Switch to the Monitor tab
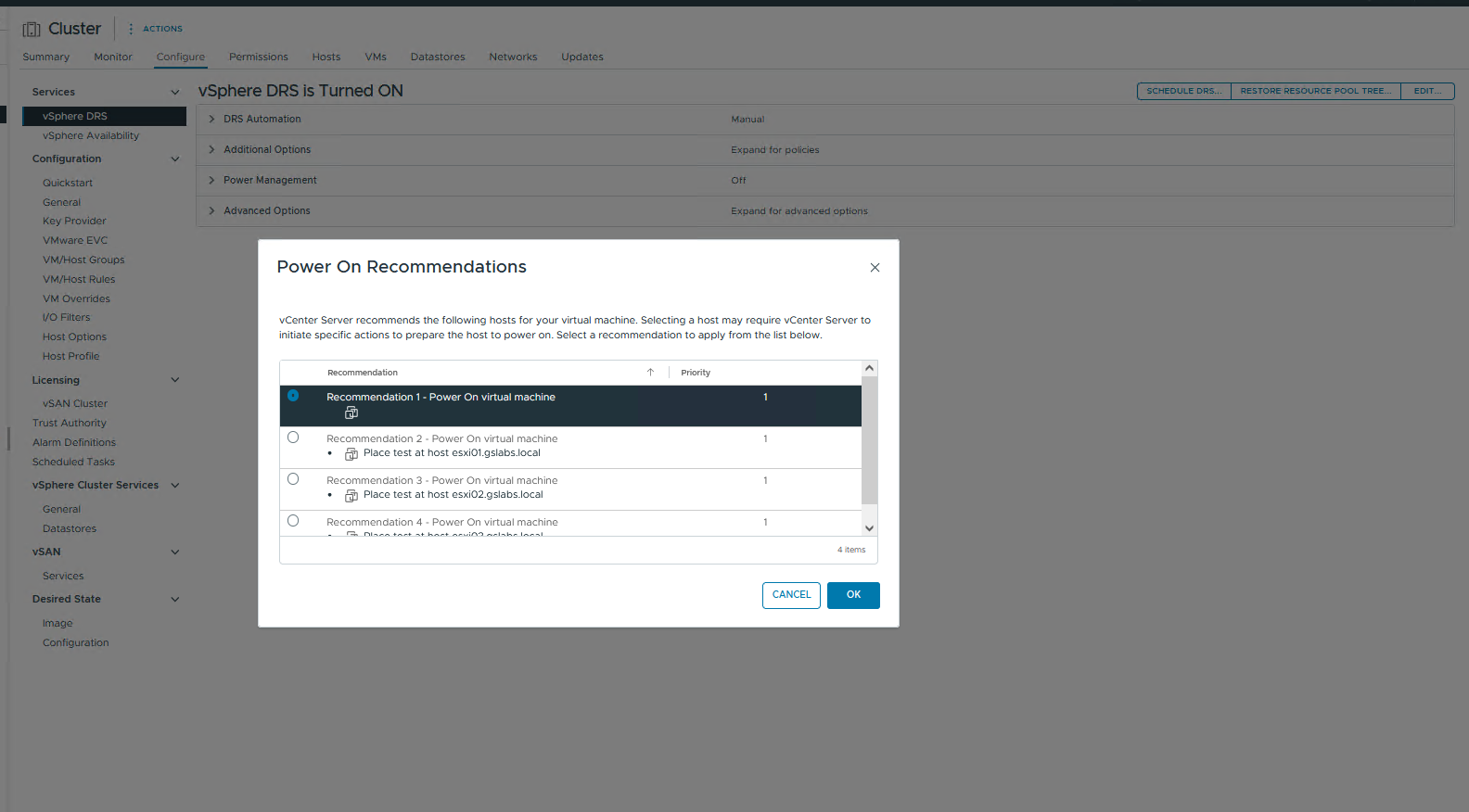 click(x=113, y=57)
